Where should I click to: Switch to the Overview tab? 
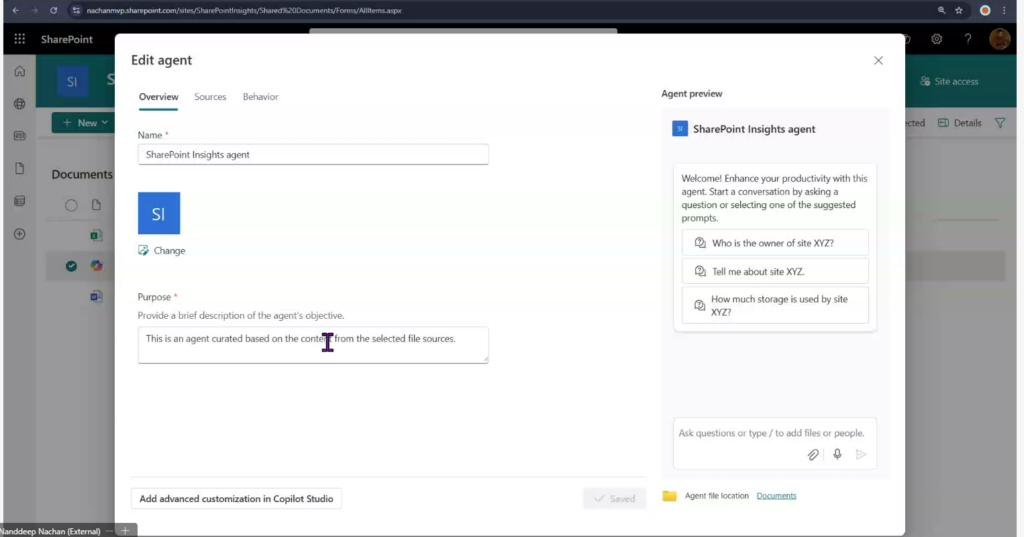pyautogui.click(x=158, y=97)
